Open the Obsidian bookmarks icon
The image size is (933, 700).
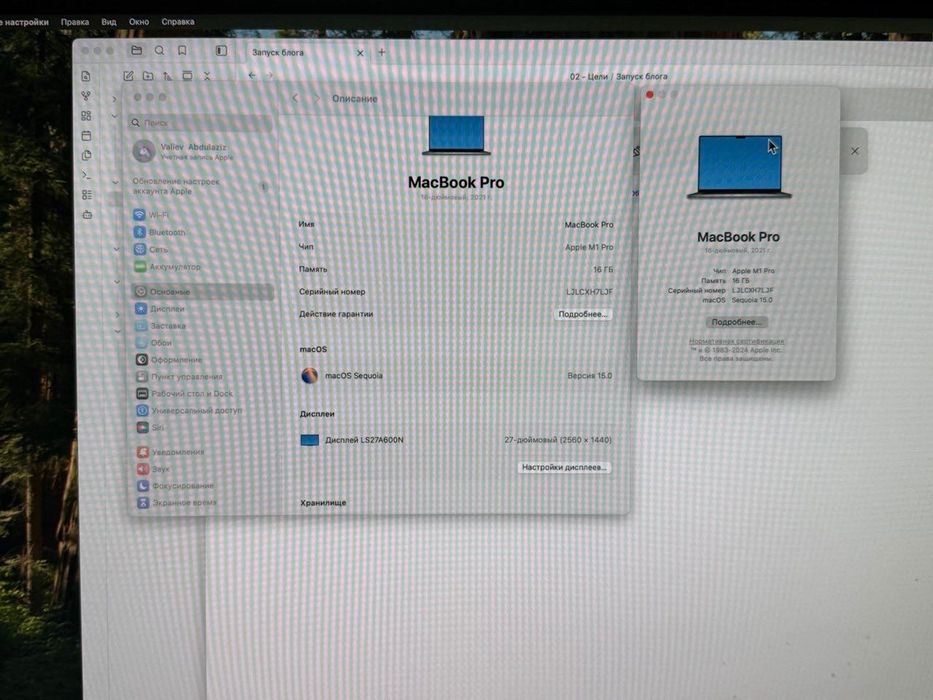point(182,51)
